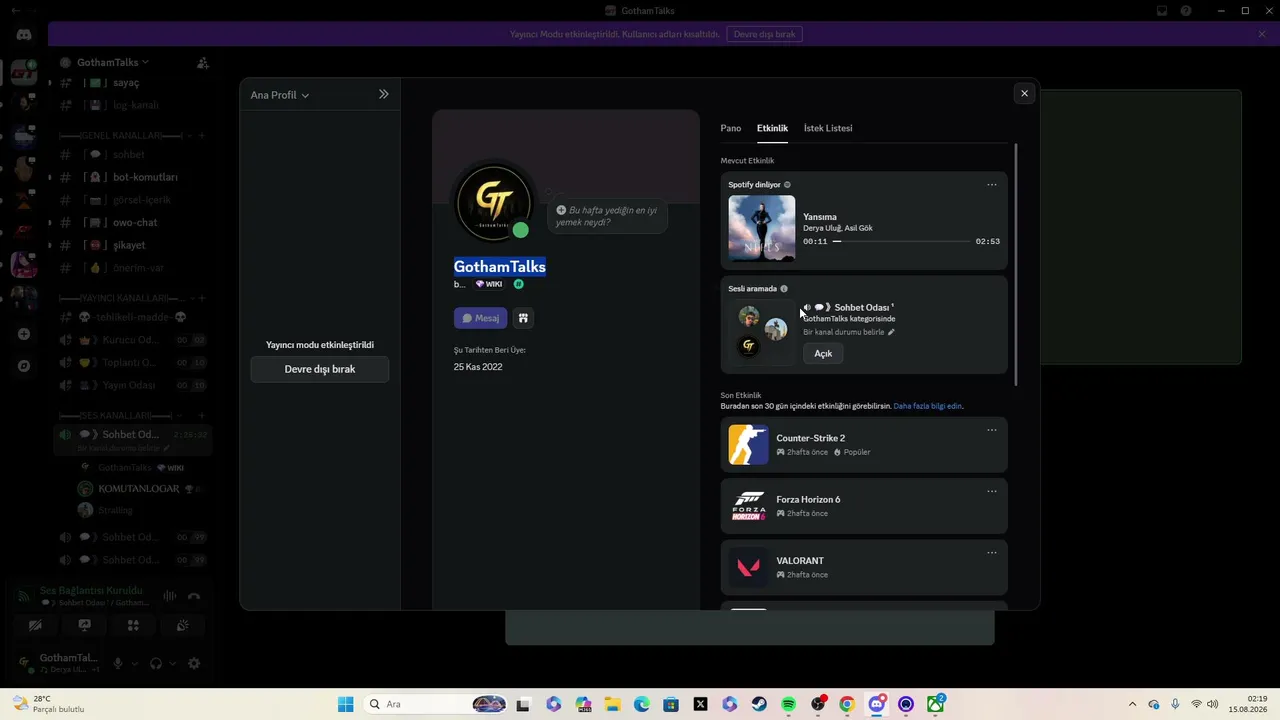Collapse the YAYINCI KANALLARI category
The height and width of the screenshot is (720, 1280).
point(122,298)
